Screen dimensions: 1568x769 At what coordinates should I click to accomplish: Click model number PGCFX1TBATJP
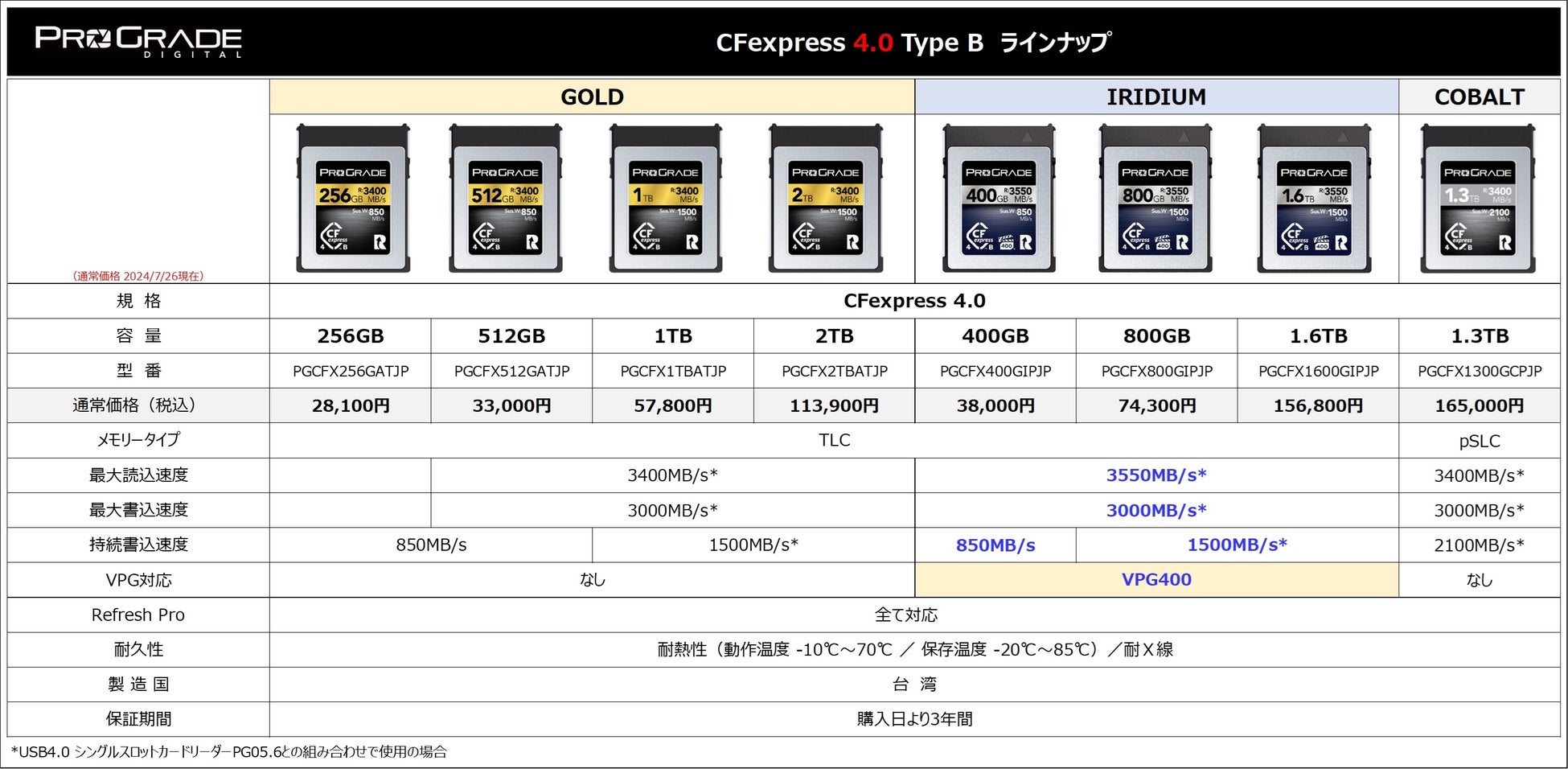(x=673, y=371)
